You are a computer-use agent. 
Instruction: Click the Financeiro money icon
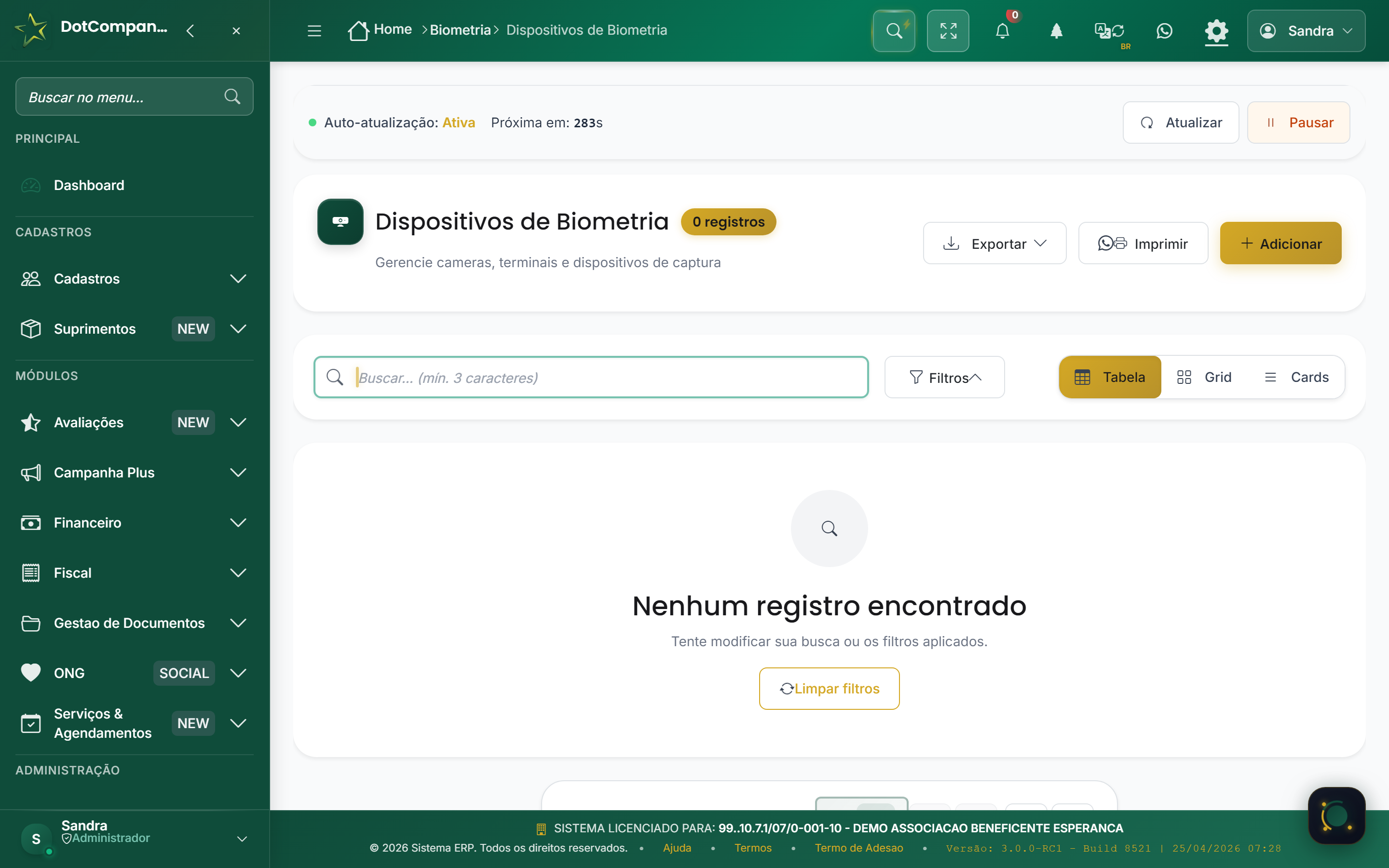(x=30, y=523)
